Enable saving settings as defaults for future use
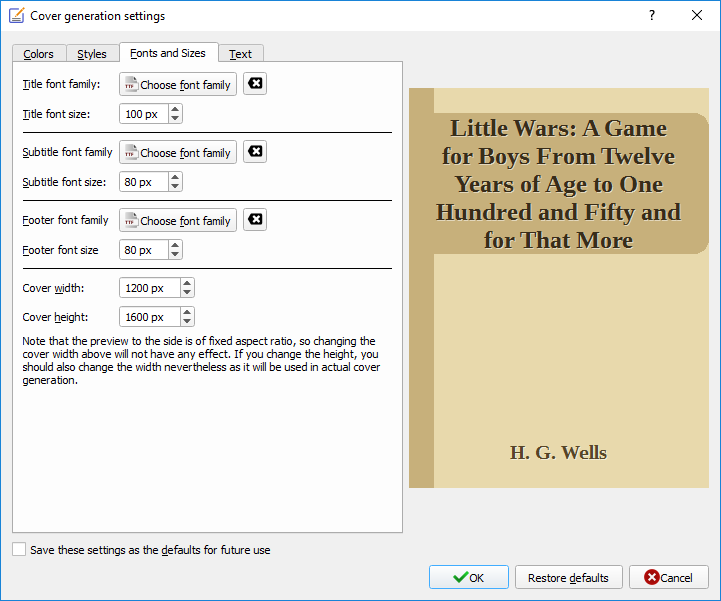Viewport: 721px width, 601px height. point(19,549)
